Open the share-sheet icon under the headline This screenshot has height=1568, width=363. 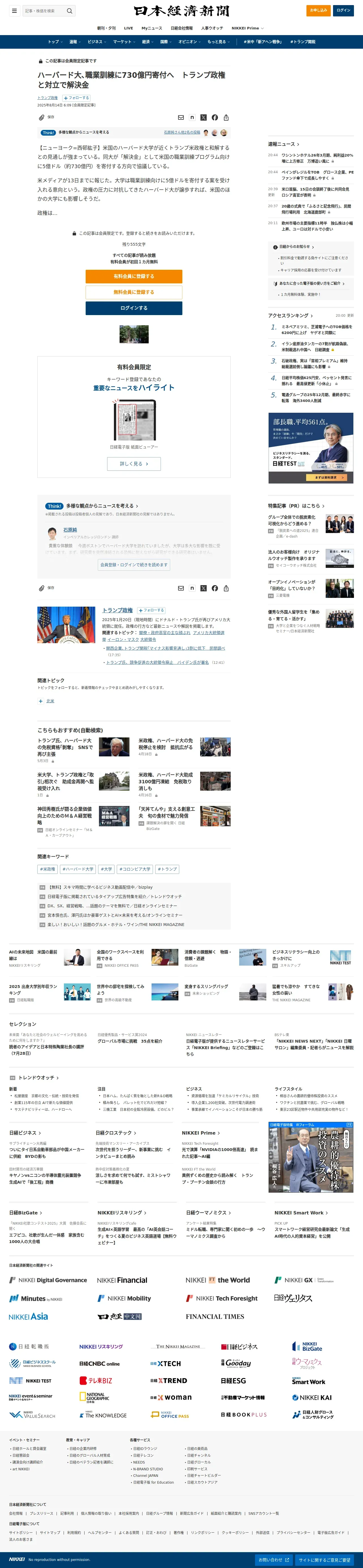226,117
